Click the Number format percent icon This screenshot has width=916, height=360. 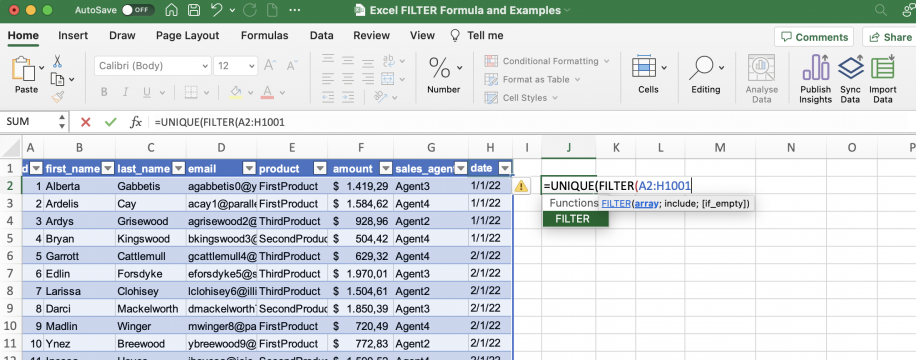439,68
